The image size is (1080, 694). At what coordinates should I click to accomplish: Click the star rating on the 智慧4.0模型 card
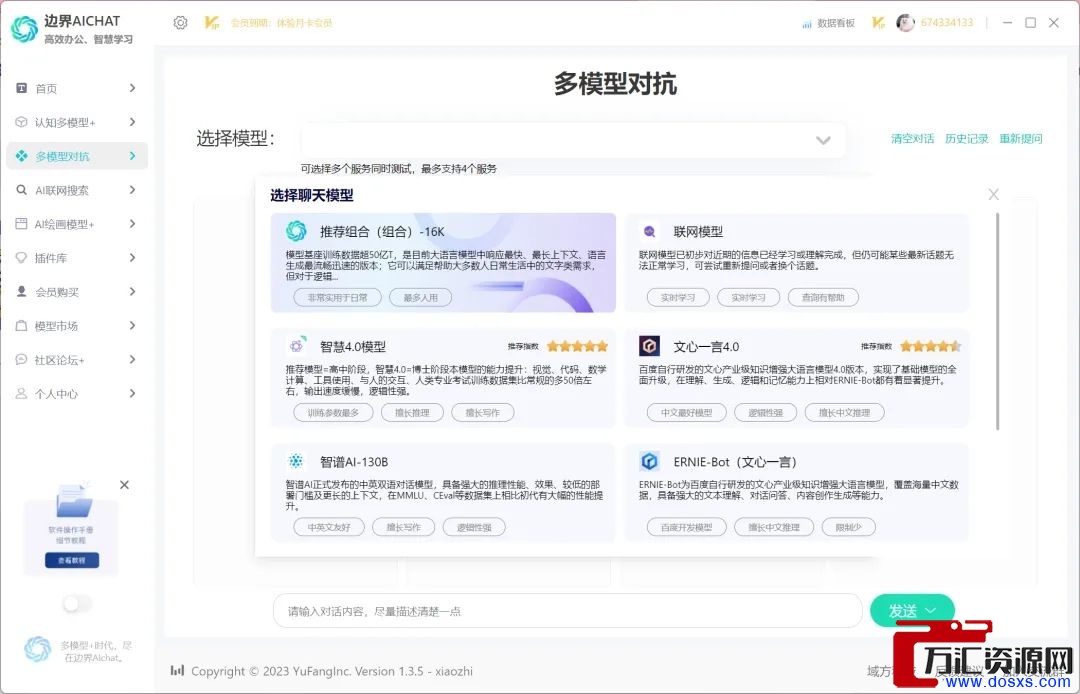pyautogui.click(x=578, y=346)
